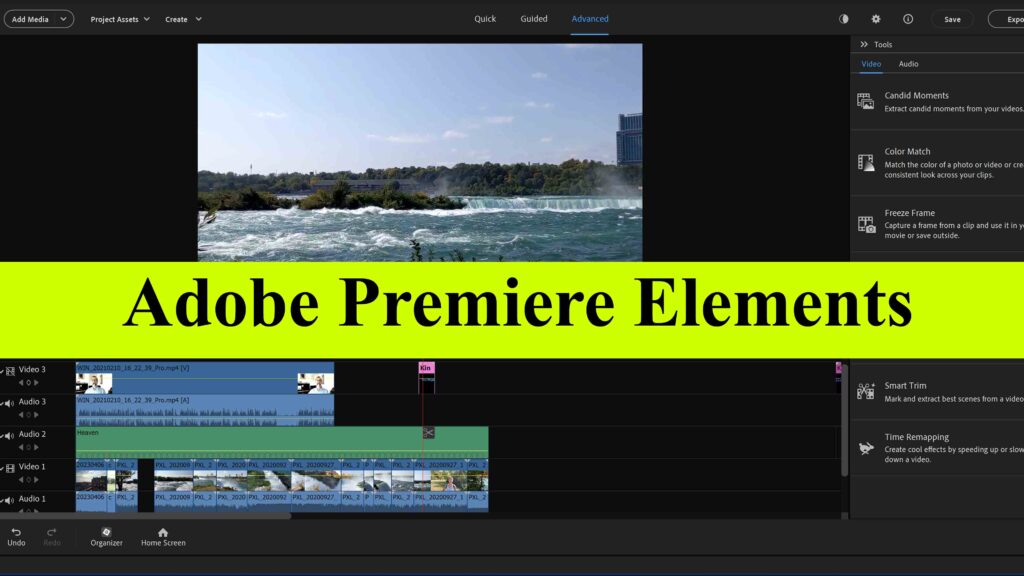The height and width of the screenshot is (576, 1024).
Task: Open the Create dropdown menu
Action: 184,20
